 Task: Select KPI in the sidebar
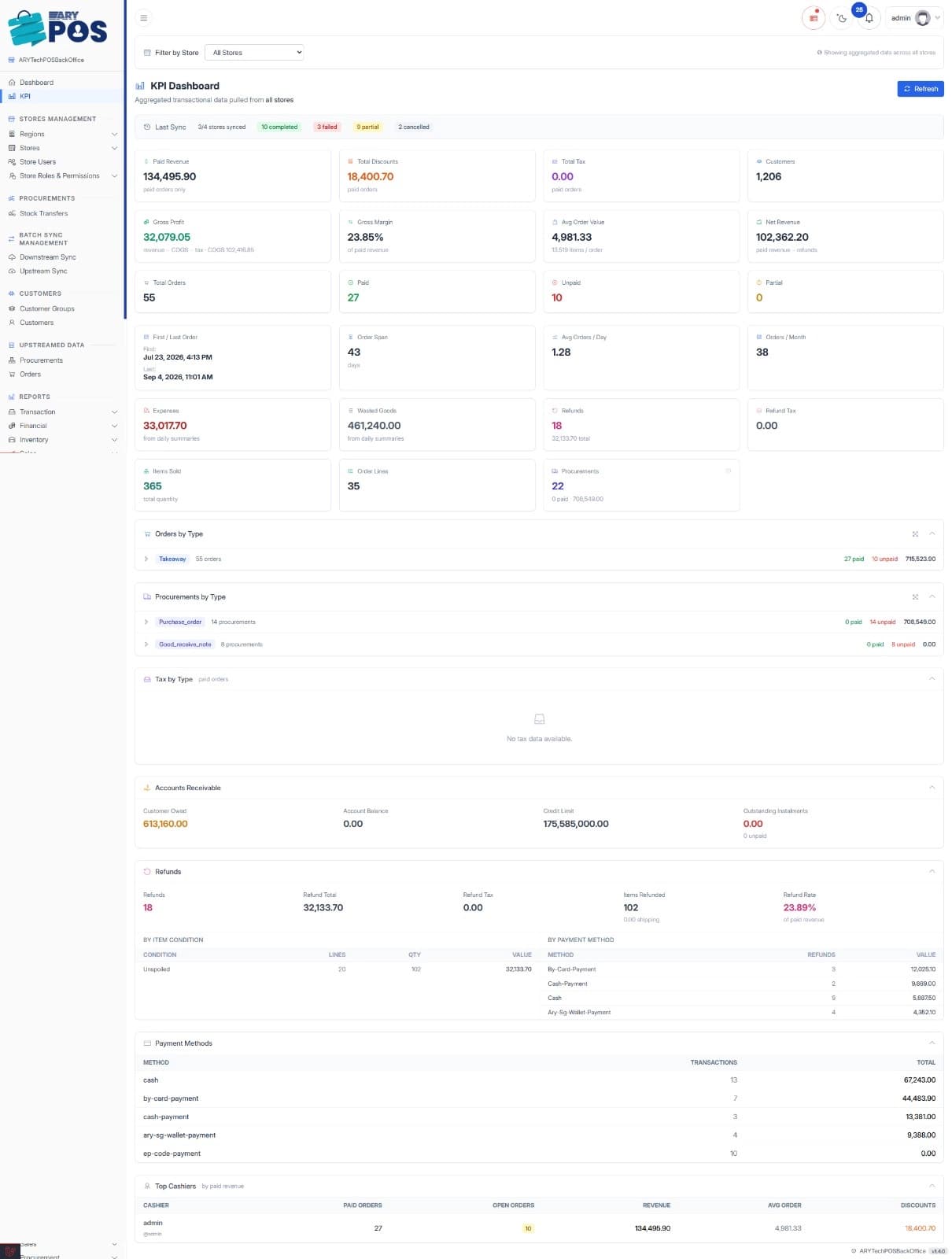pyautogui.click(x=25, y=96)
